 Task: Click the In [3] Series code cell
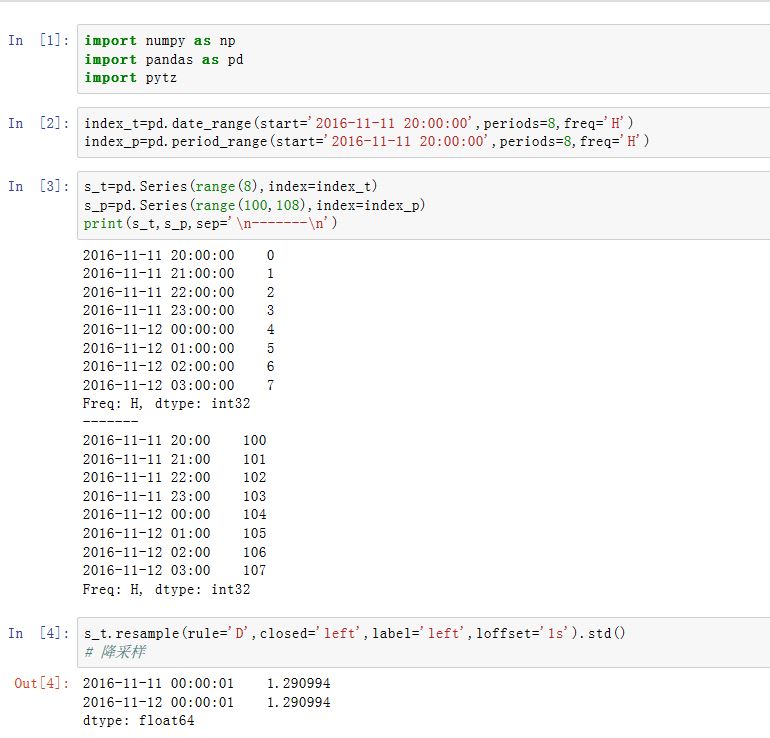[x=423, y=205]
